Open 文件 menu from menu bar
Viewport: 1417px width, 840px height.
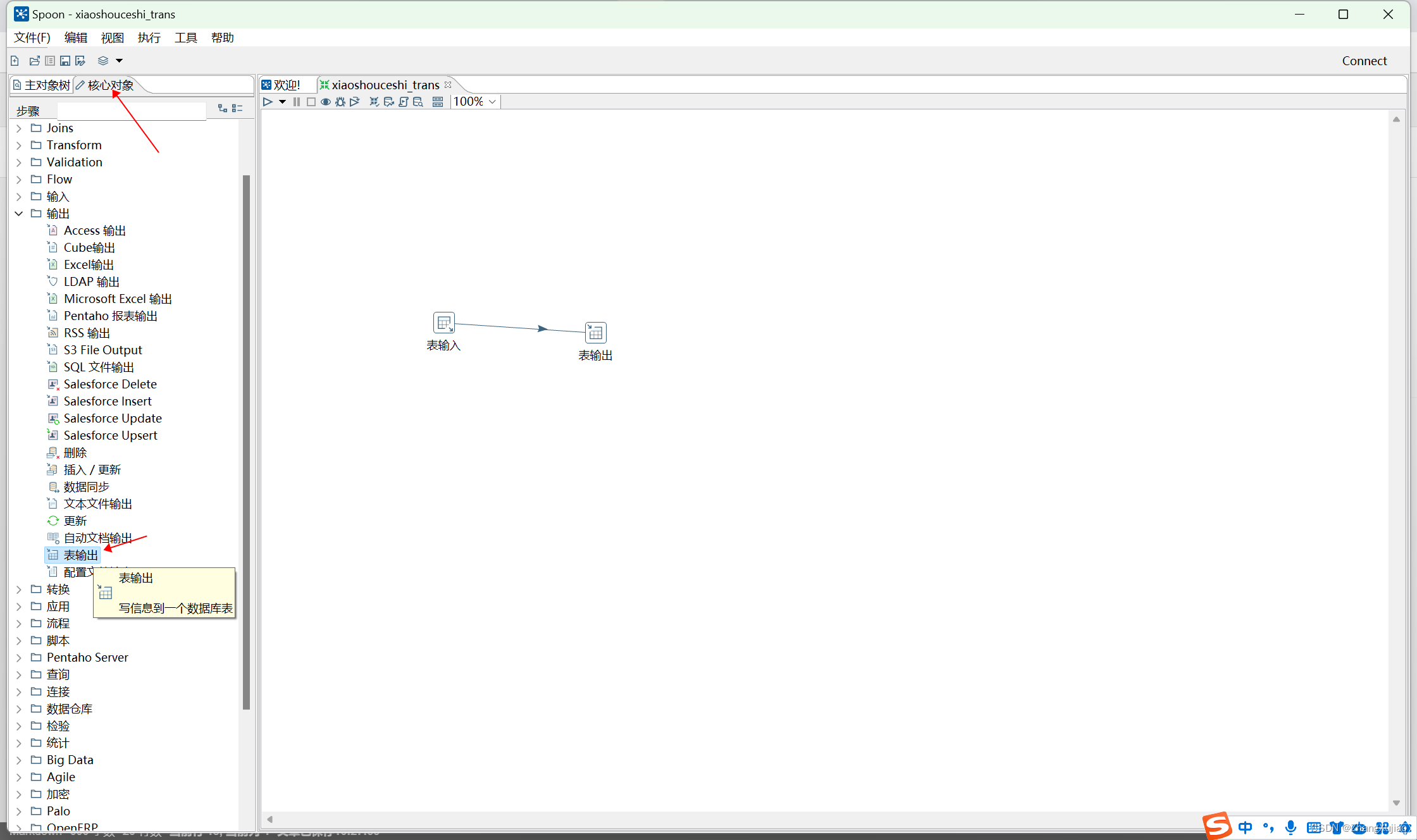tap(29, 37)
